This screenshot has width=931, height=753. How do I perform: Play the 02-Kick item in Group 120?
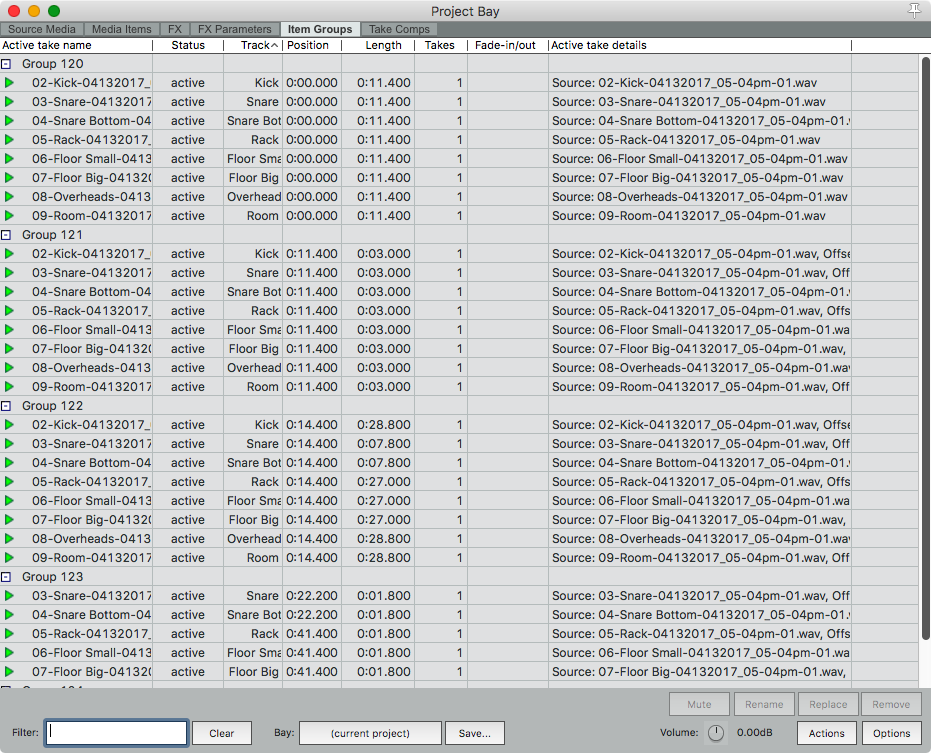(10, 83)
